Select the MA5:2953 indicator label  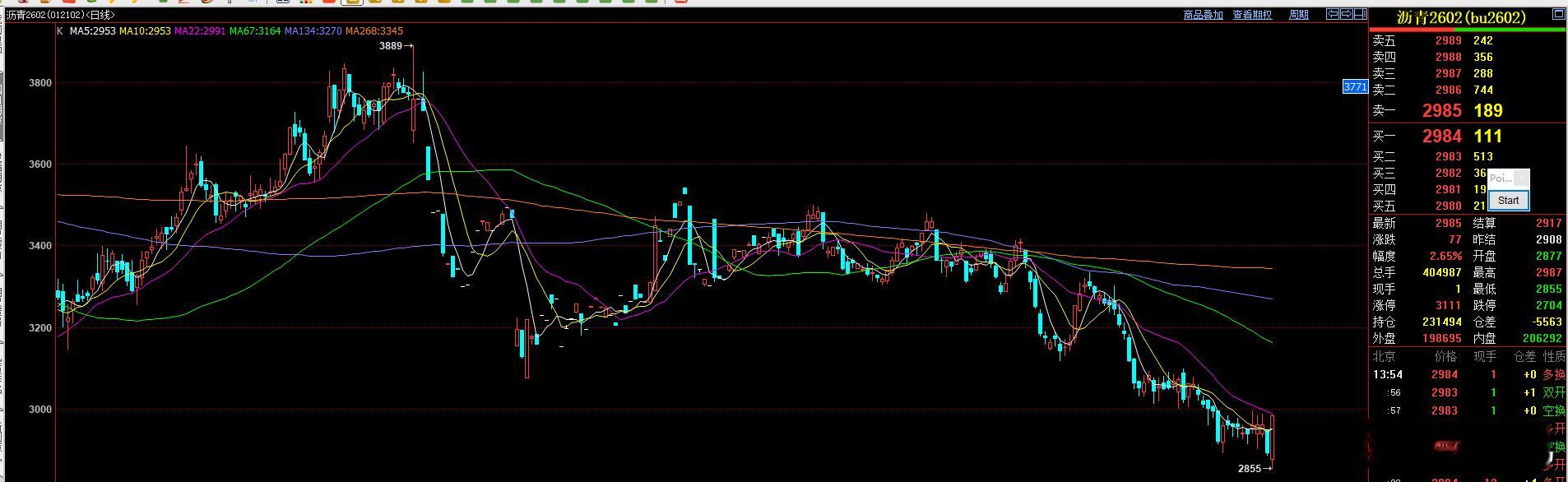tap(92, 31)
